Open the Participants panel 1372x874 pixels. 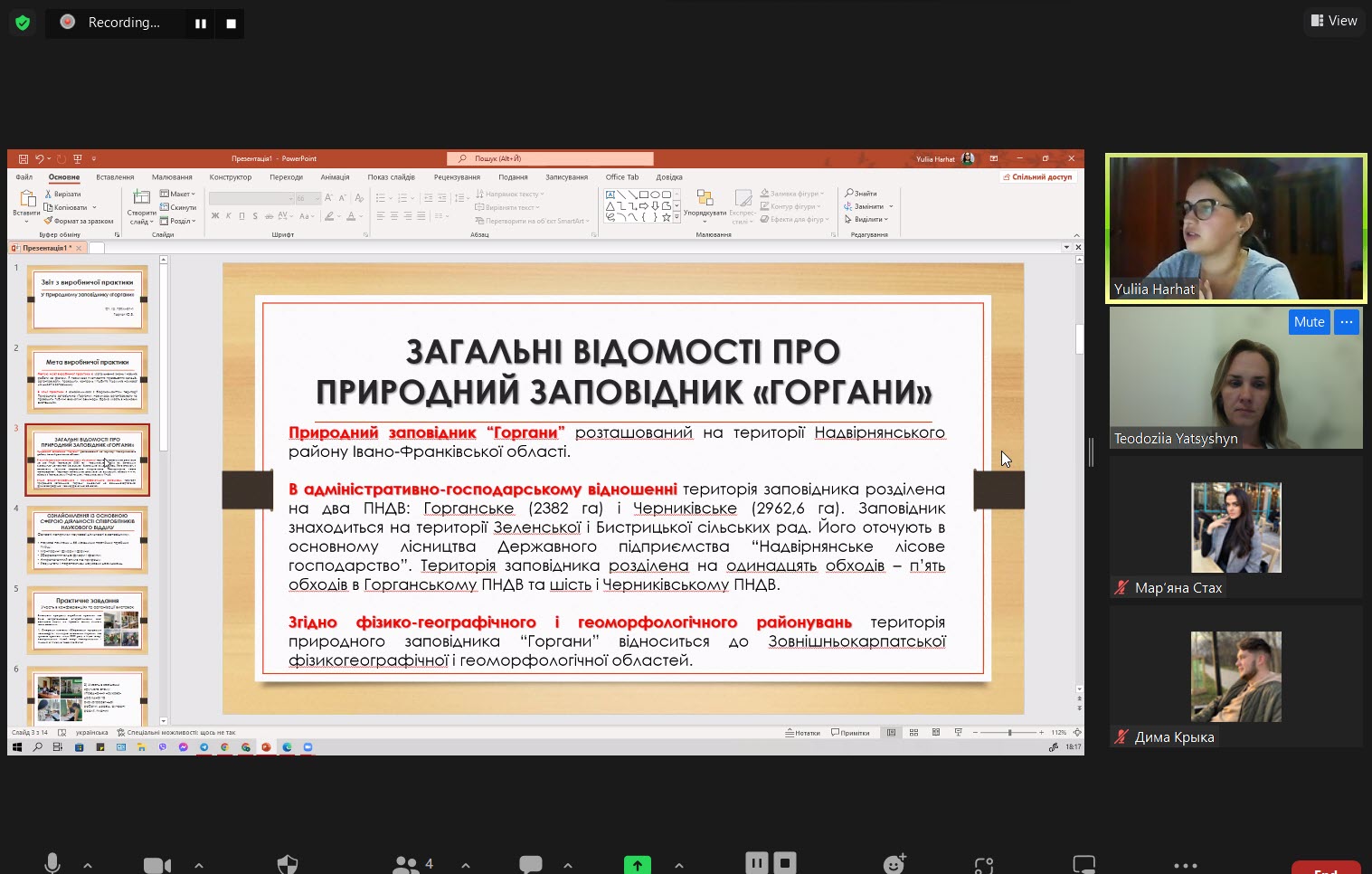[x=407, y=865]
